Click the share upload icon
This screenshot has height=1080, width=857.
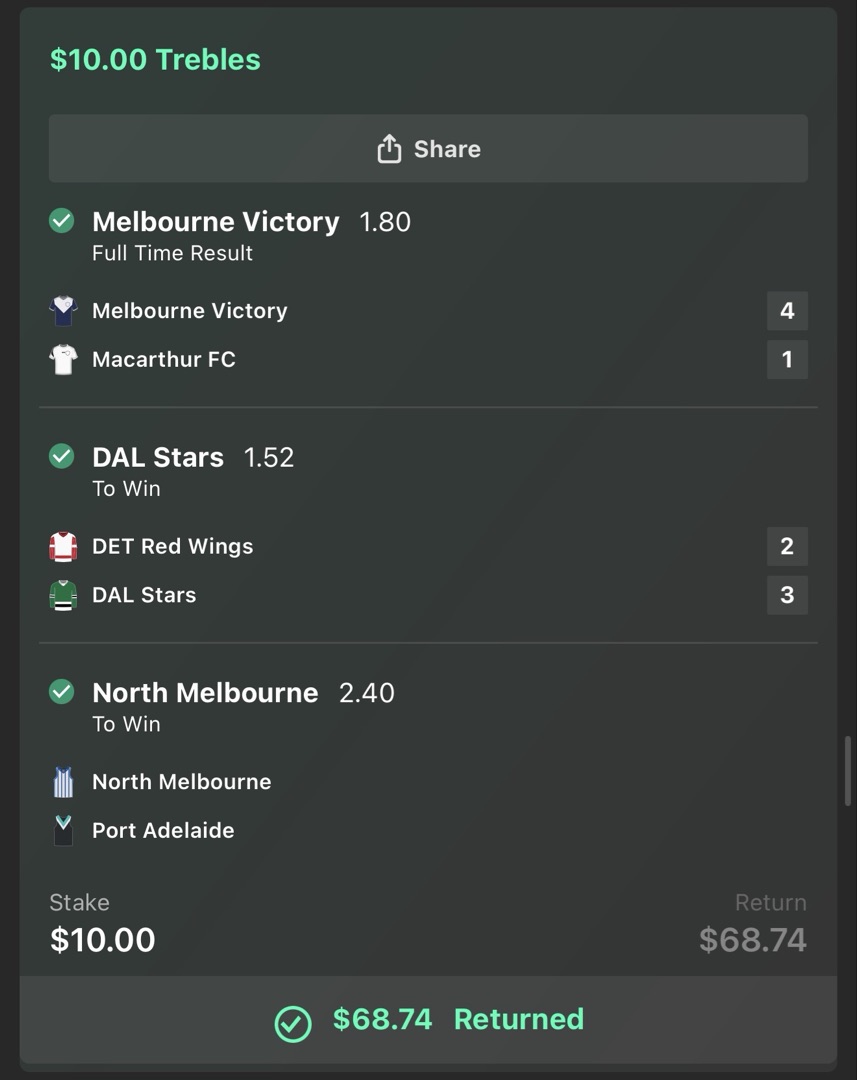click(389, 149)
